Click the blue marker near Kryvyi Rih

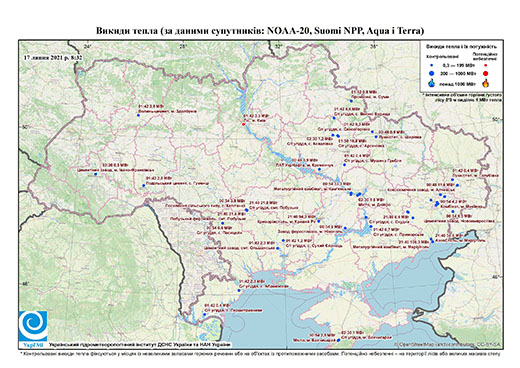coord(318,221)
